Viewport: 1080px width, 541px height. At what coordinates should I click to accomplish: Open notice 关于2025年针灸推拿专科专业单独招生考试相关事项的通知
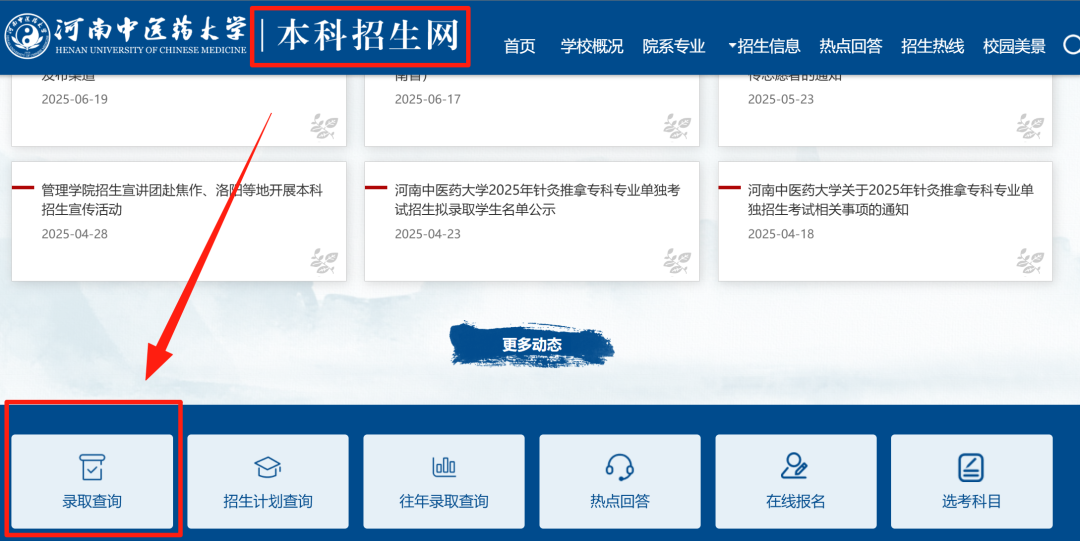pos(891,200)
